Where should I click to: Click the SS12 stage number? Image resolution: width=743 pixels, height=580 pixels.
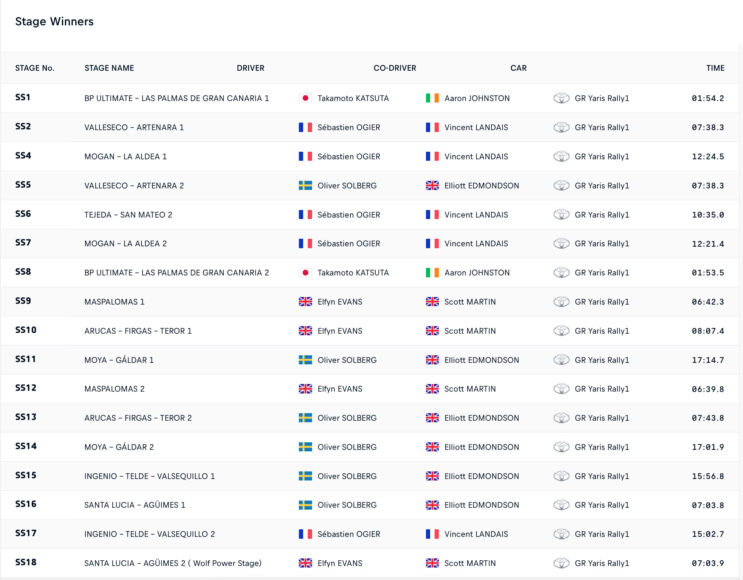[x=26, y=388]
